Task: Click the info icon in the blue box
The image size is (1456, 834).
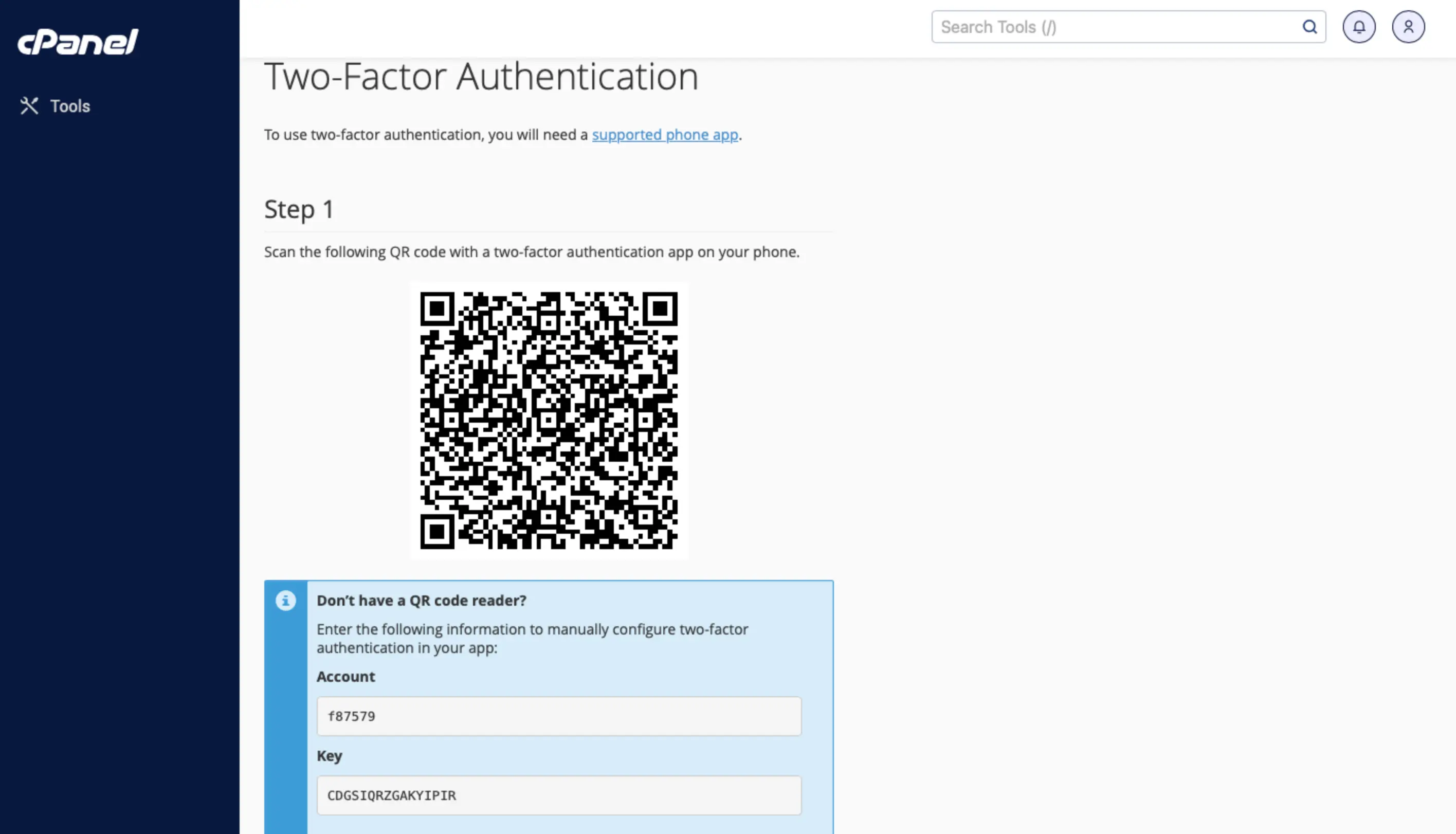Action: pyautogui.click(x=286, y=600)
